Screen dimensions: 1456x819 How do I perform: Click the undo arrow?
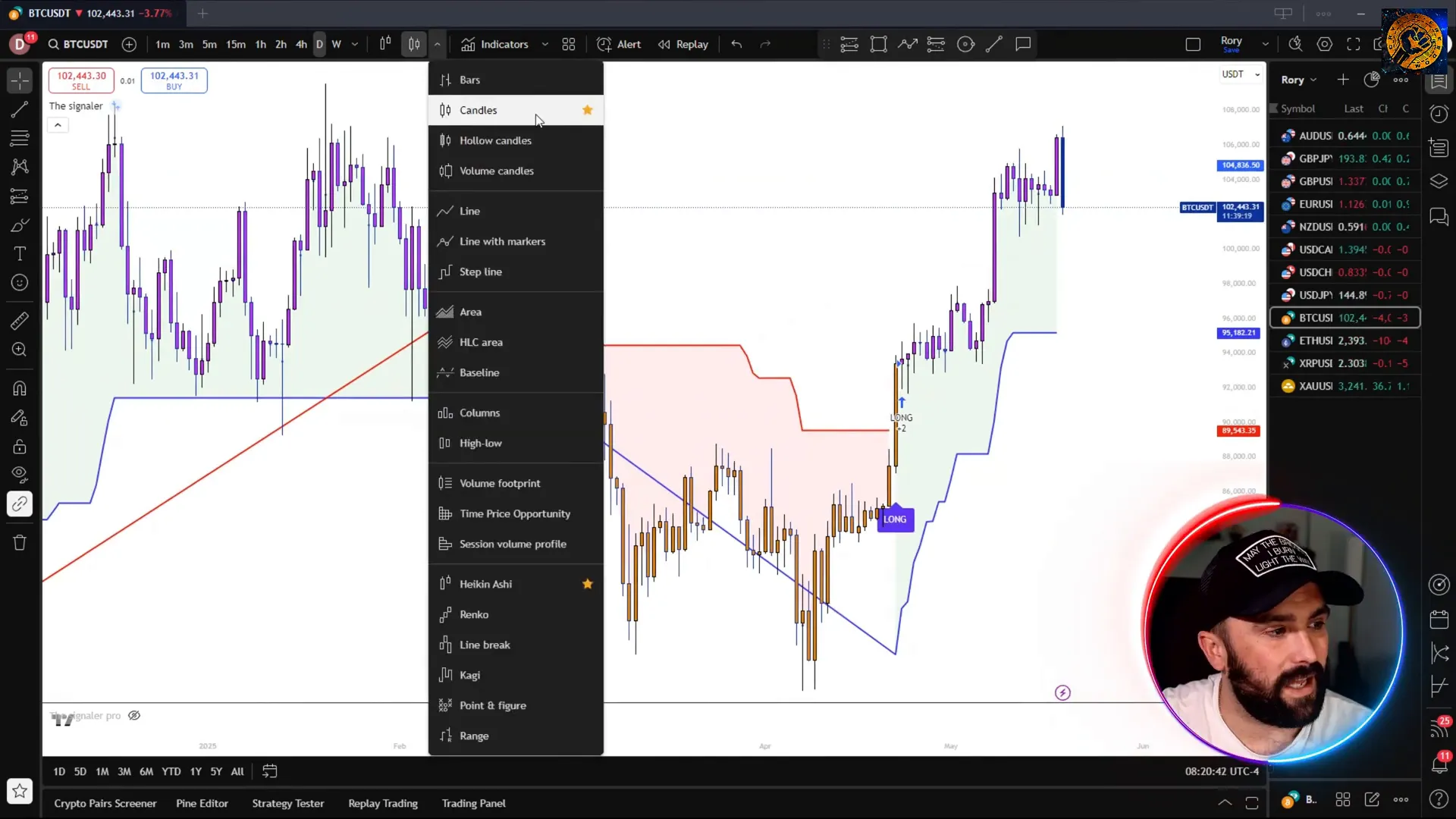pyautogui.click(x=736, y=44)
